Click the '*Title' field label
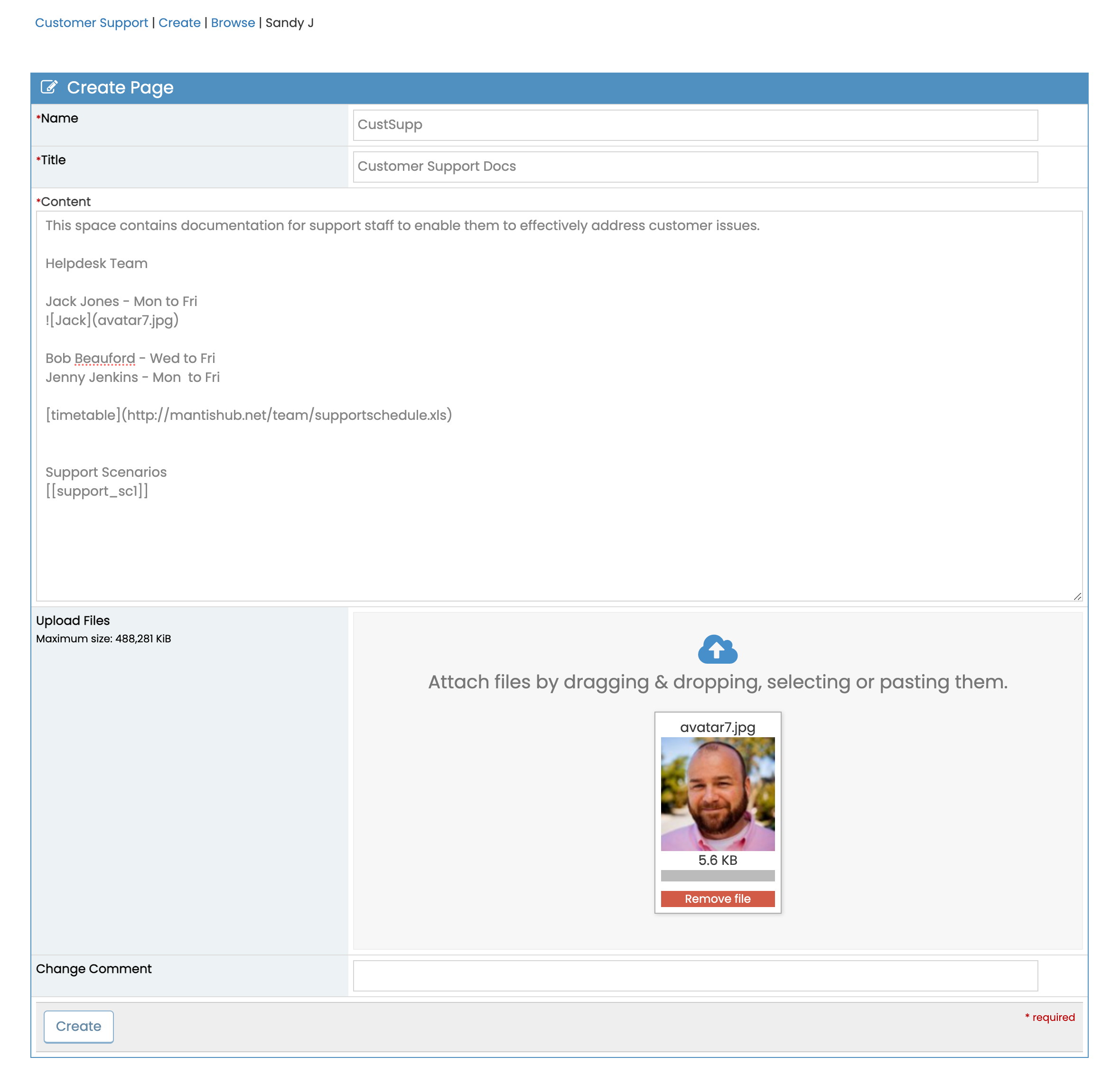This screenshot has width=1120, height=1075. pyautogui.click(x=51, y=160)
